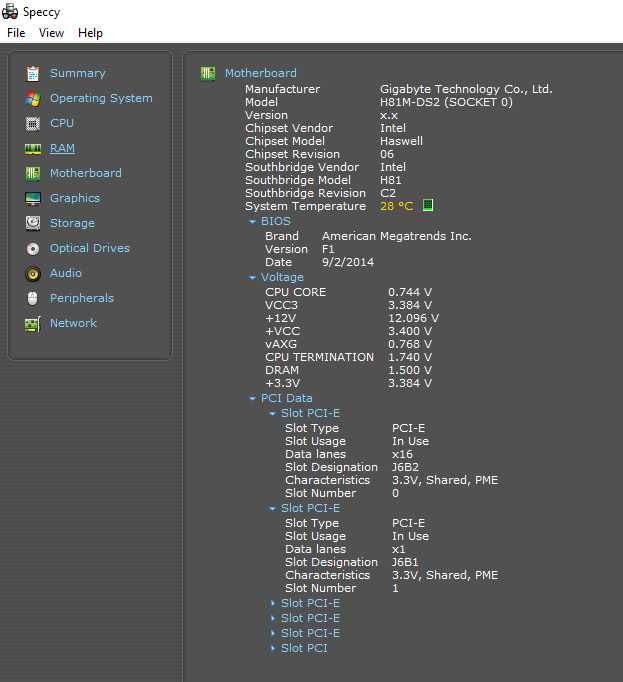The height and width of the screenshot is (682, 623).
Task: Click the Motherboard heading in main panel
Action: (x=261, y=73)
